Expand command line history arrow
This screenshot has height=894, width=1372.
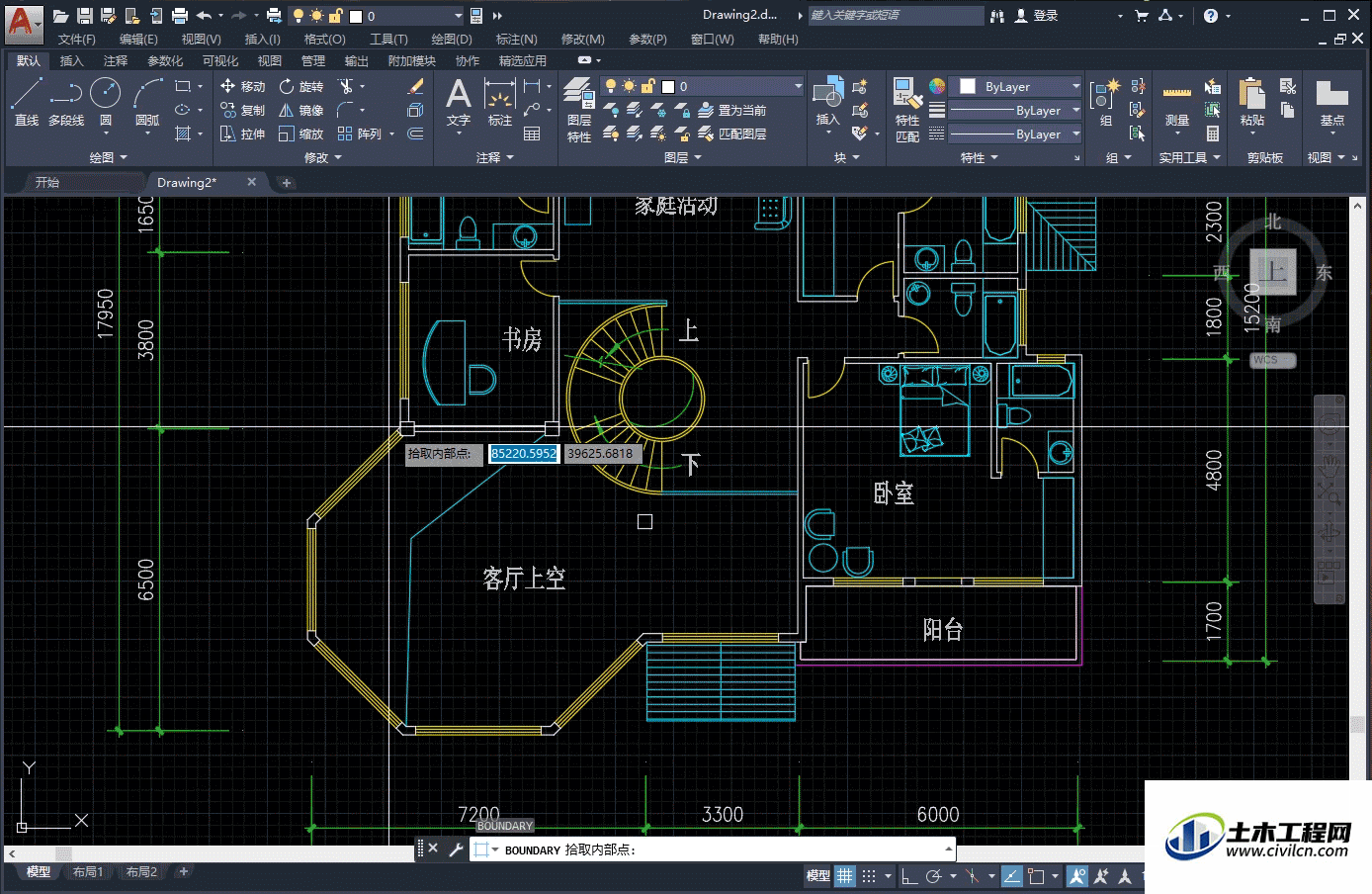click(948, 849)
